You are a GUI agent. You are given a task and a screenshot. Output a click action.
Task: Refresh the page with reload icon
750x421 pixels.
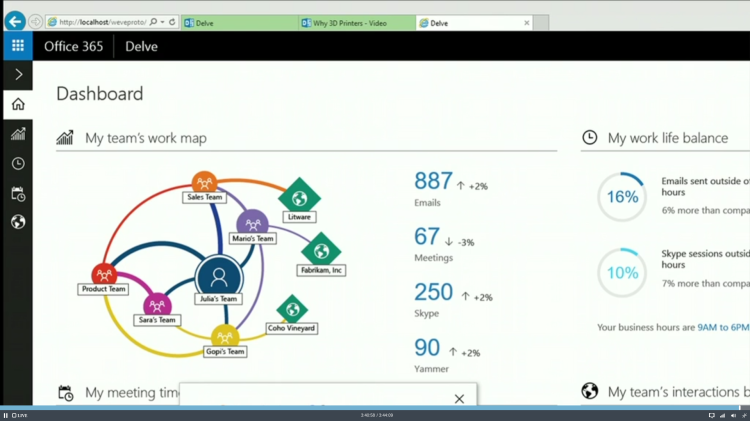pyautogui.click(x=172, y=22)
